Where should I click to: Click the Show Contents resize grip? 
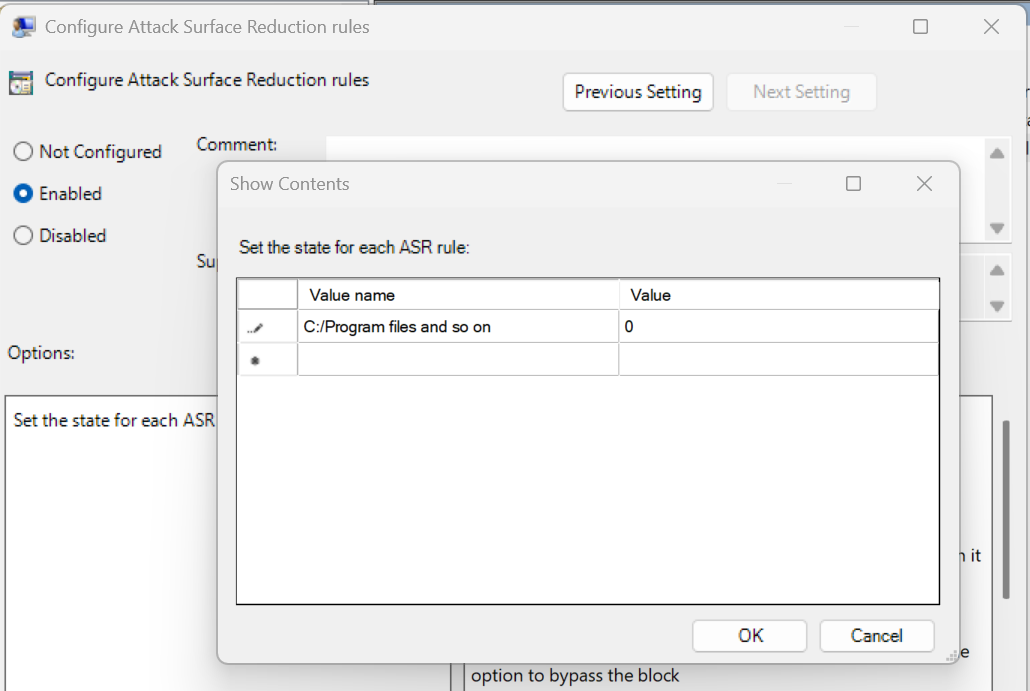click(952, 656)
